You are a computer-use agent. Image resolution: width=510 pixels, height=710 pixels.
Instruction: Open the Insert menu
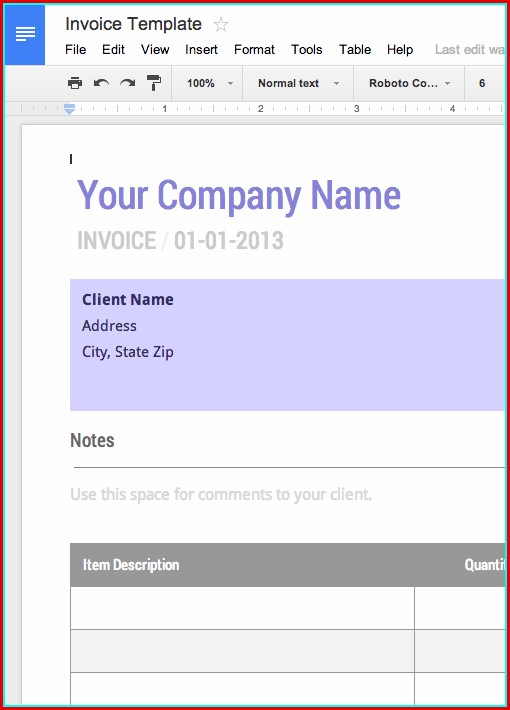click(x=202, y=49)
